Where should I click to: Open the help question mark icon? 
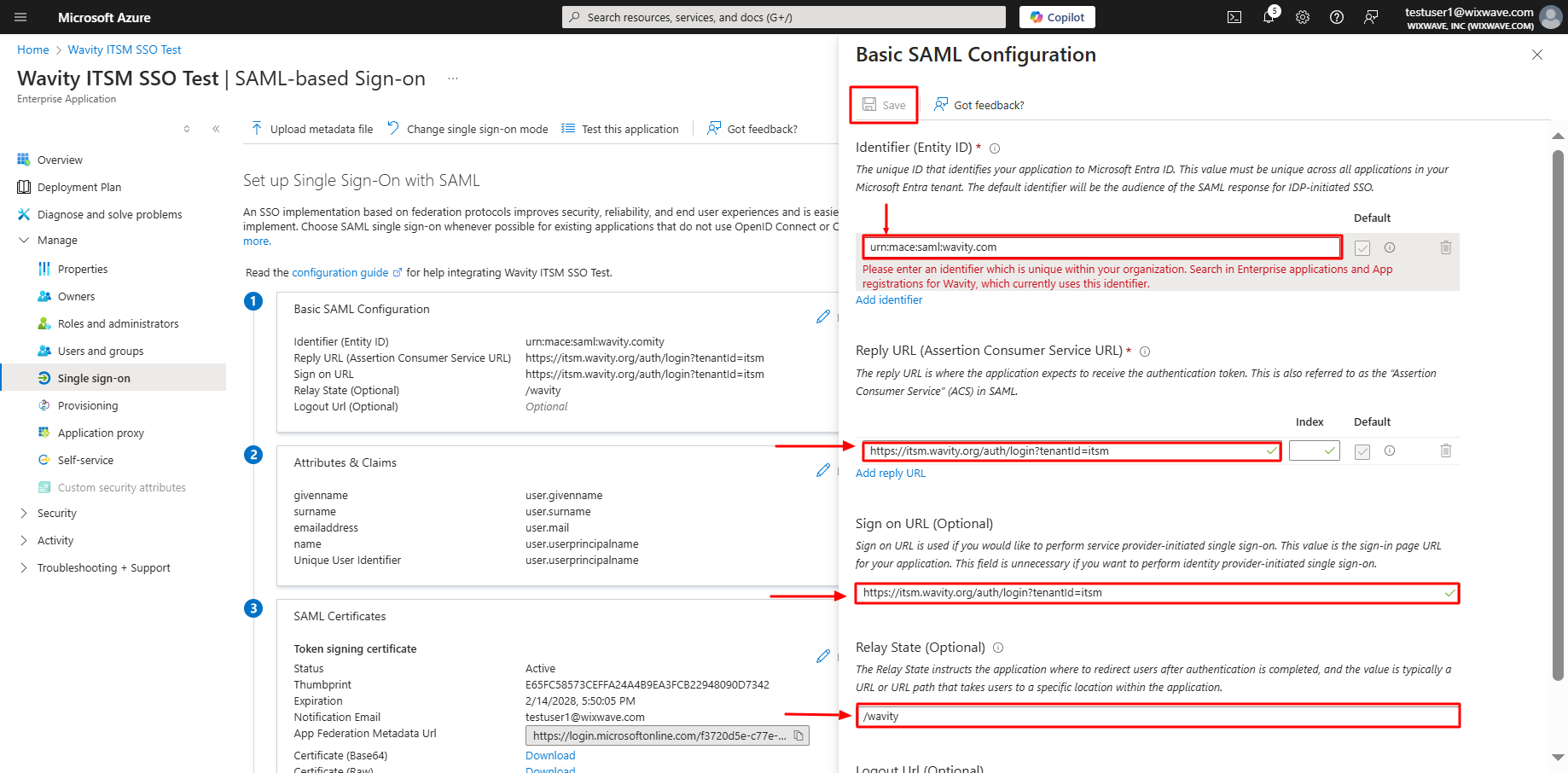click(x=1337, y=17)
